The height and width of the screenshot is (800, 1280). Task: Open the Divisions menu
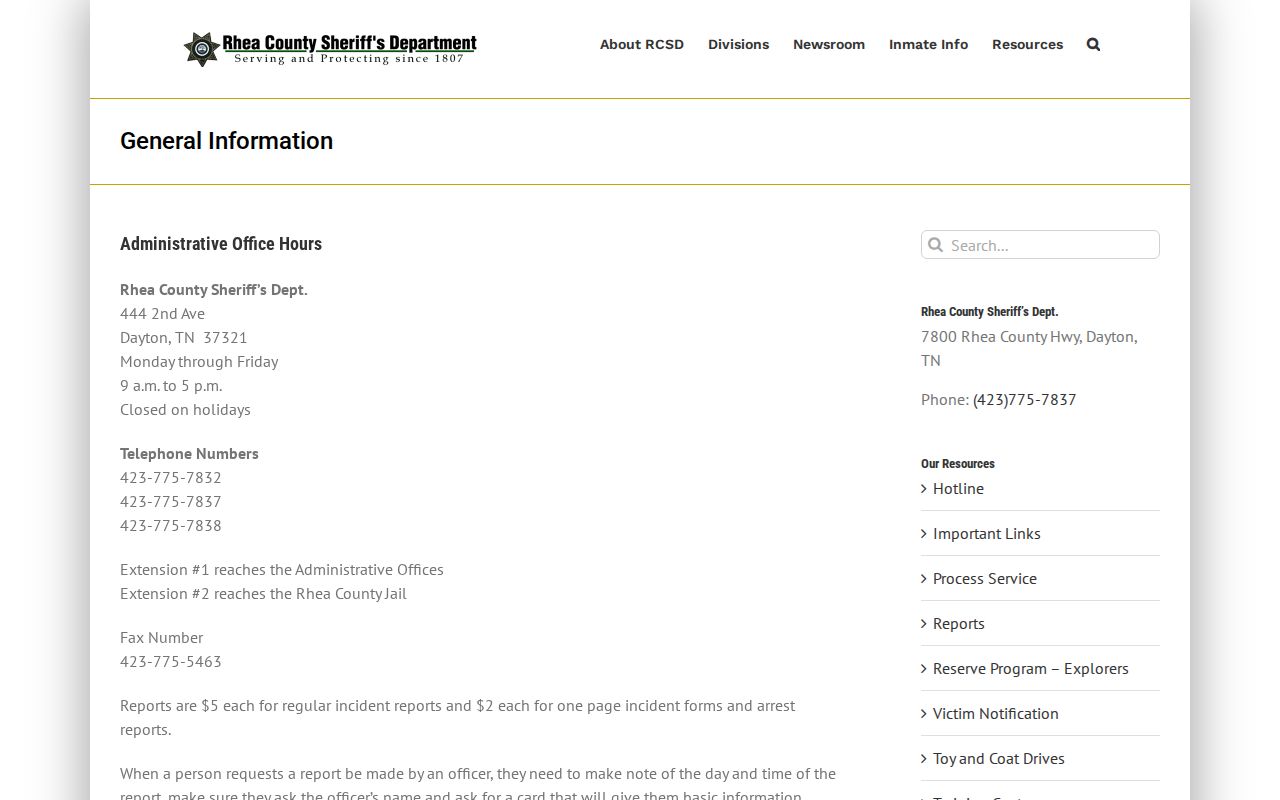738,44
